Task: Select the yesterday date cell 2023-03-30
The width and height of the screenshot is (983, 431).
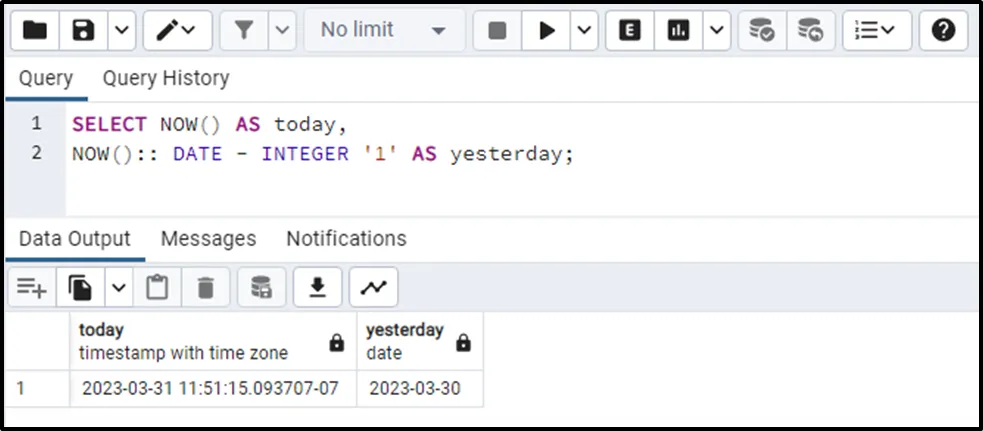Action: [x=415, y=389]
